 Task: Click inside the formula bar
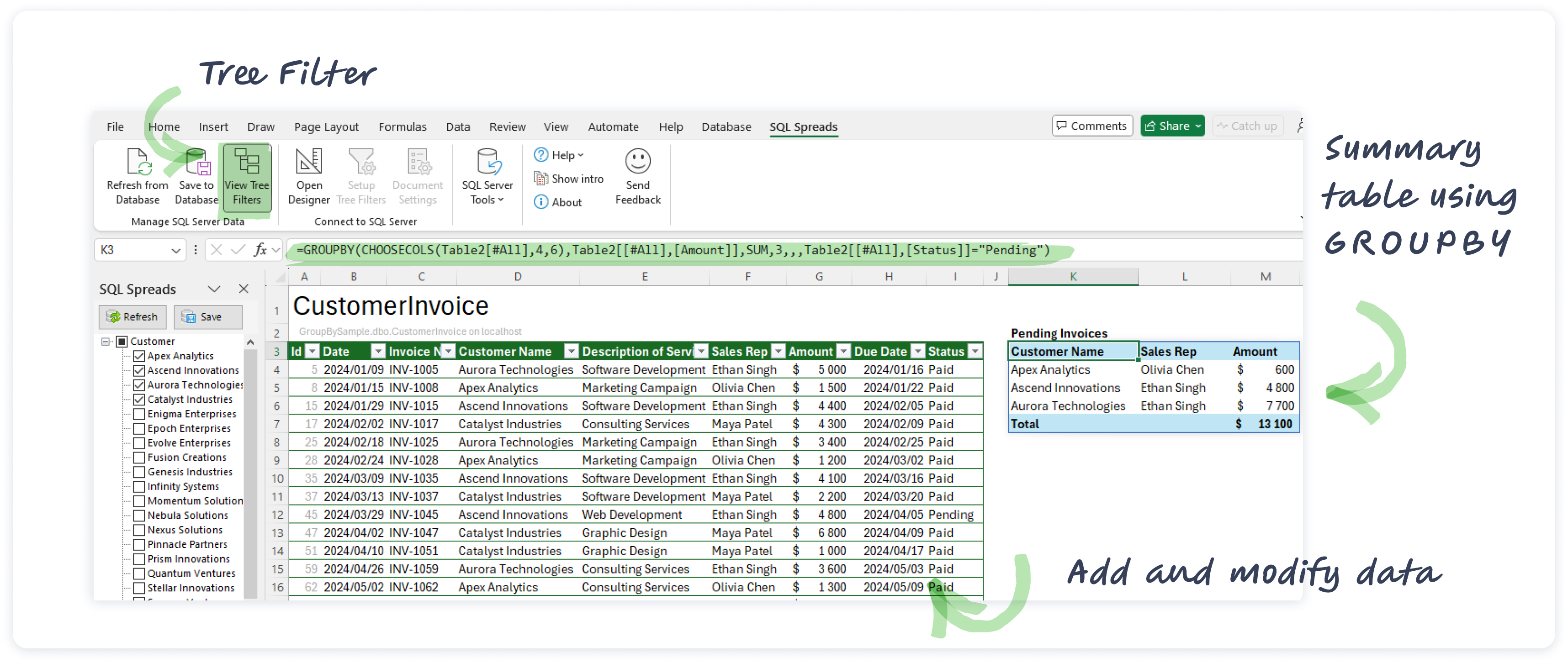(670, 249)
